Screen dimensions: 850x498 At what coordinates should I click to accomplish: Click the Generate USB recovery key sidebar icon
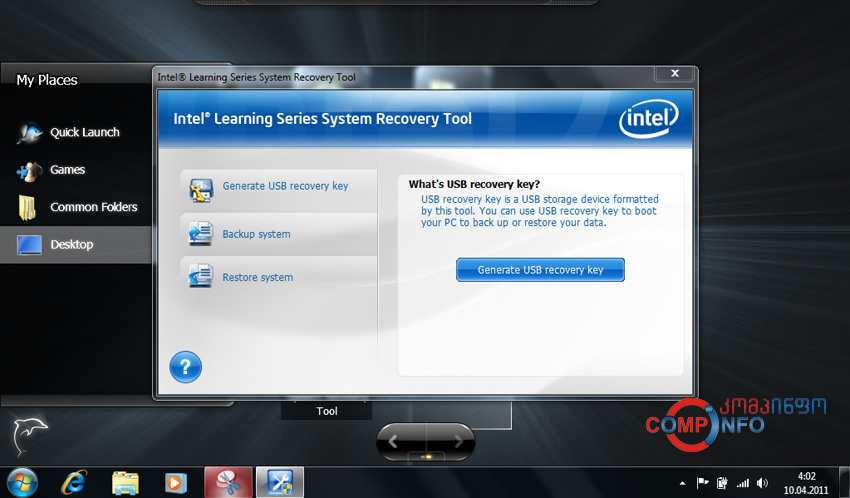point(201,190)
